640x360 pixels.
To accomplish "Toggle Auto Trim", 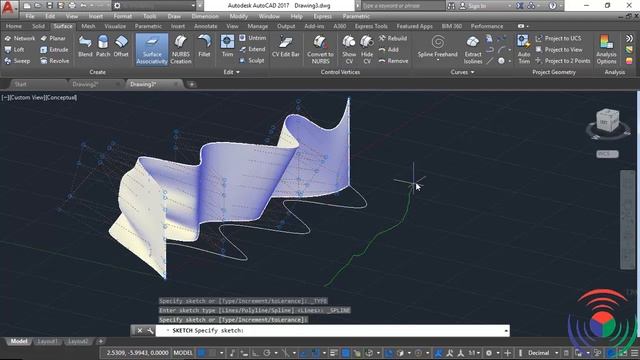I will (x=524, y=49).
